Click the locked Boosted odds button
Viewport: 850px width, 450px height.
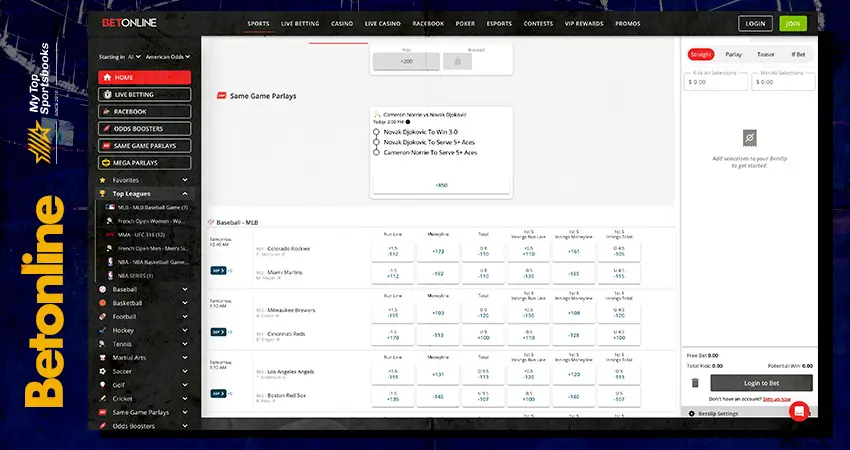[x=457, y=61]
